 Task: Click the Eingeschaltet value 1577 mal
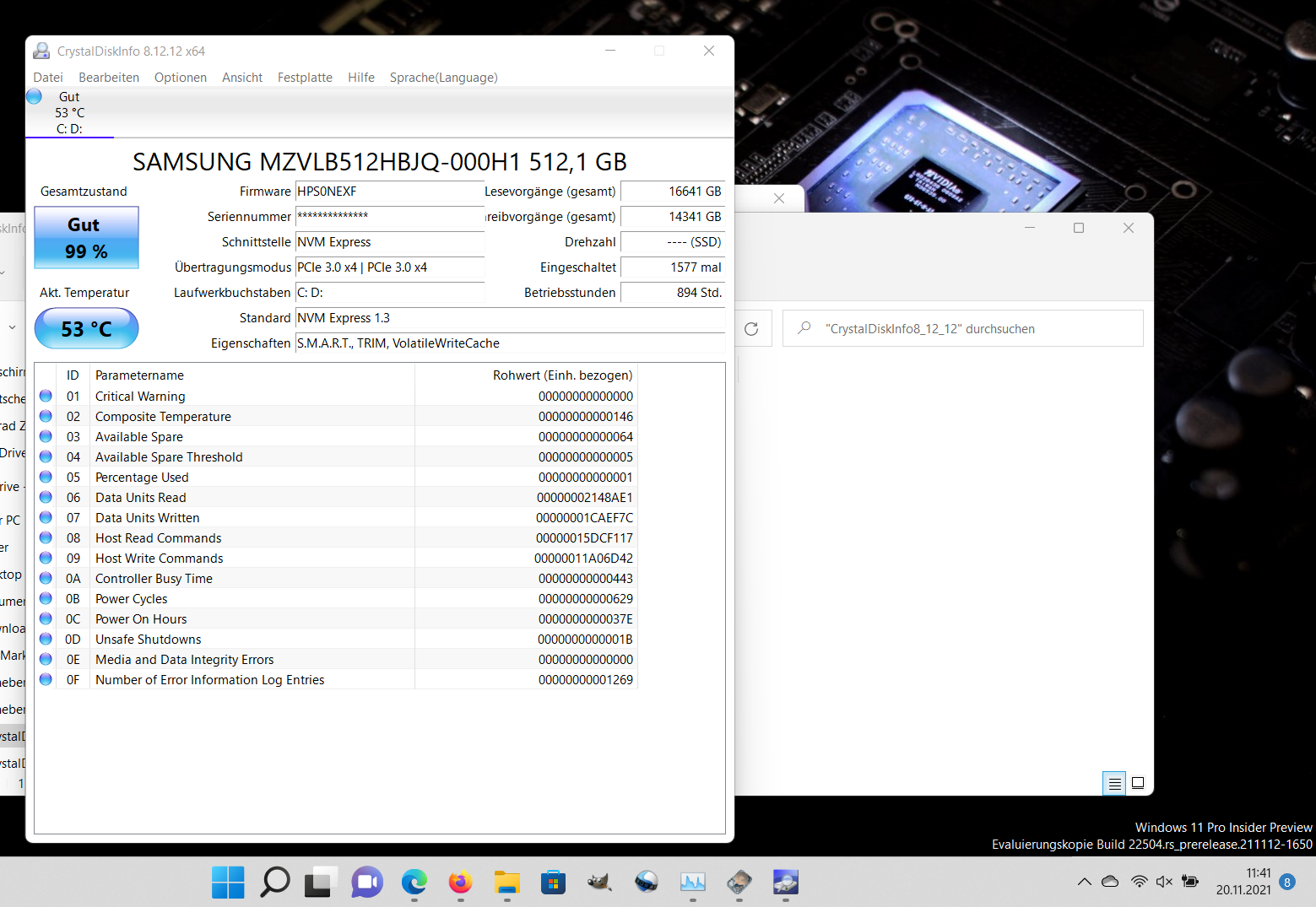tap(673, 267)
